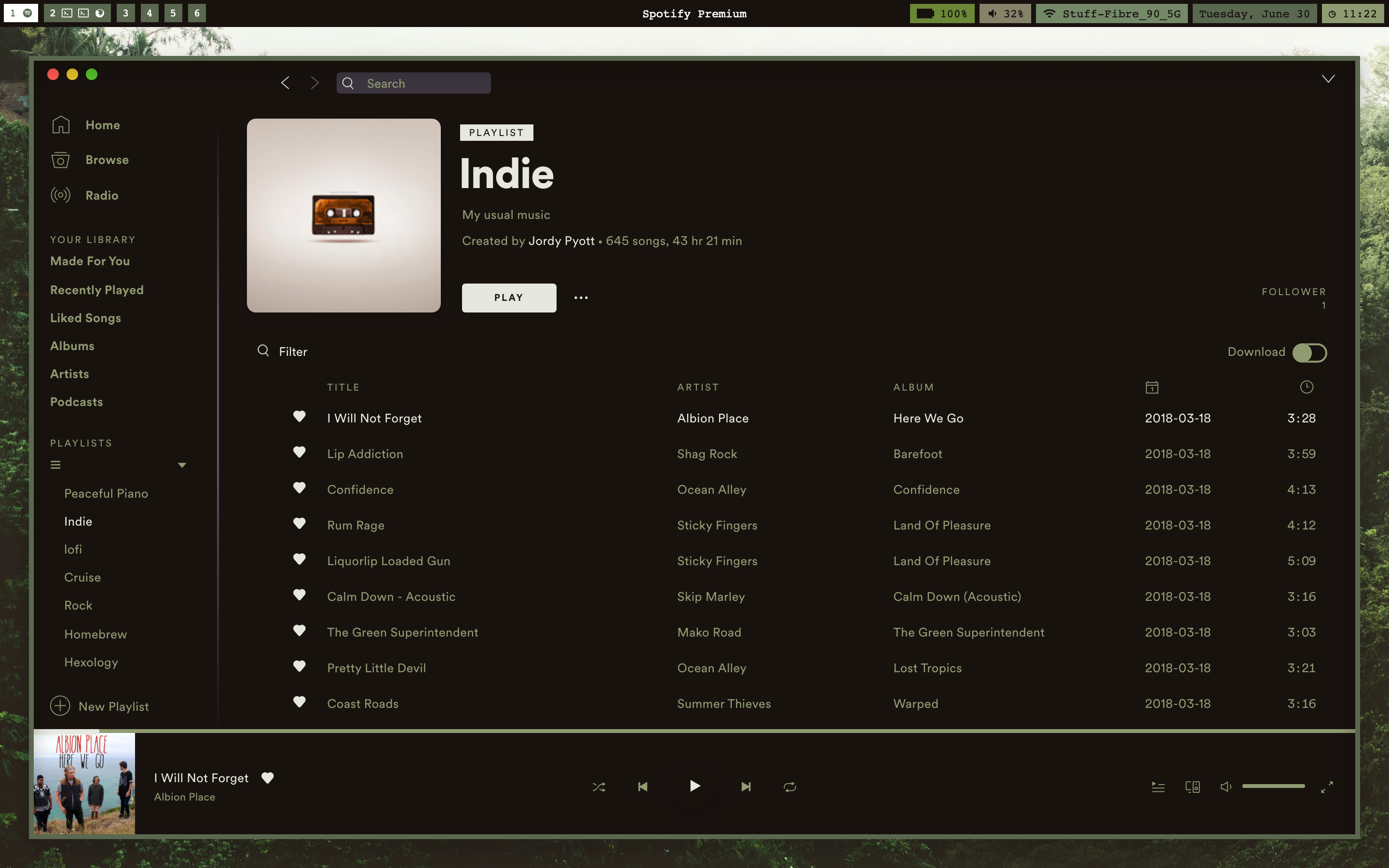The image size is (1389, 868).
Task: Go back with the left arrow
Action: point(285,83)
